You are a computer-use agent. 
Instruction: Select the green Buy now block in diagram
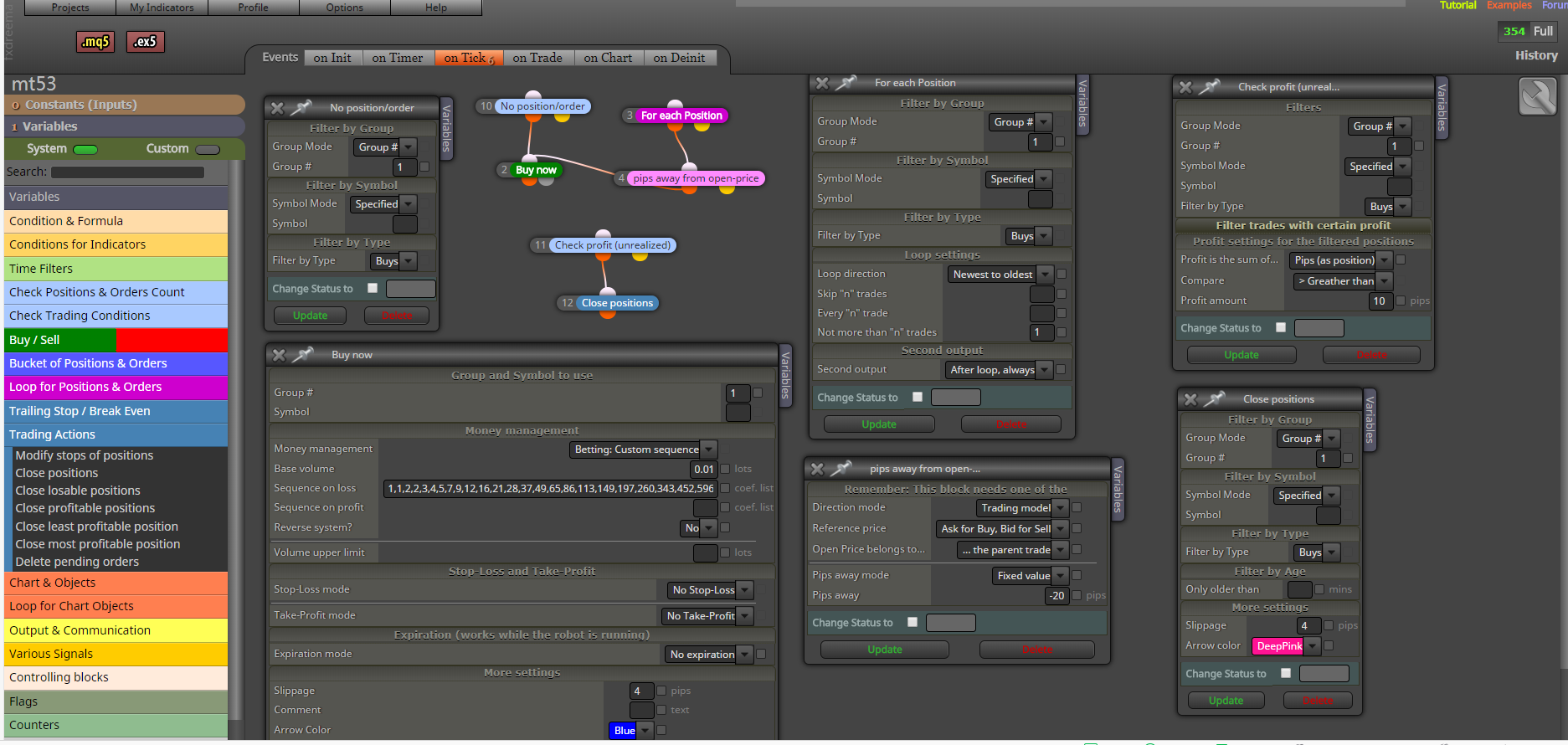tap(536, 170)
